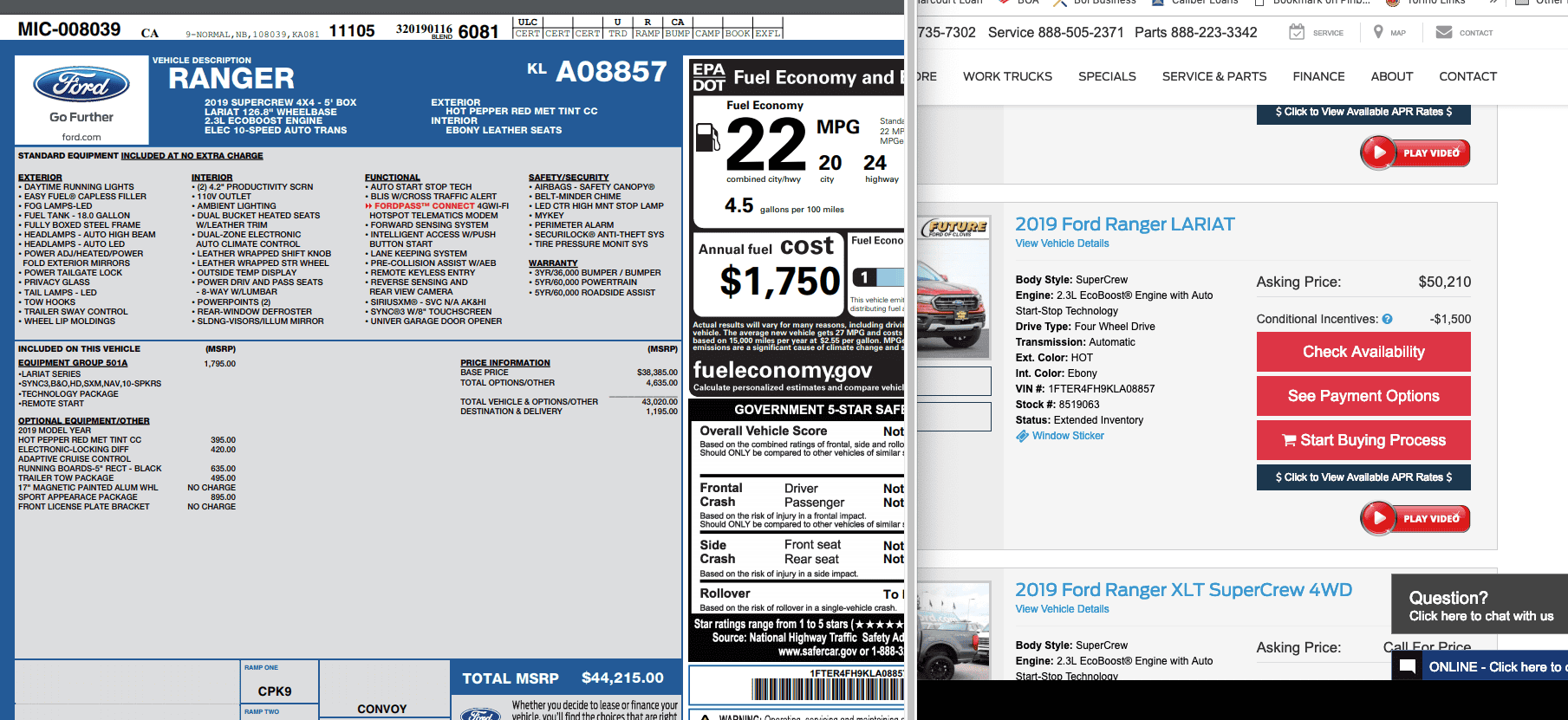The image size is (1568, 720).
Task: Click the Status: Extended Inventory text
Action: coord(1079,420)
